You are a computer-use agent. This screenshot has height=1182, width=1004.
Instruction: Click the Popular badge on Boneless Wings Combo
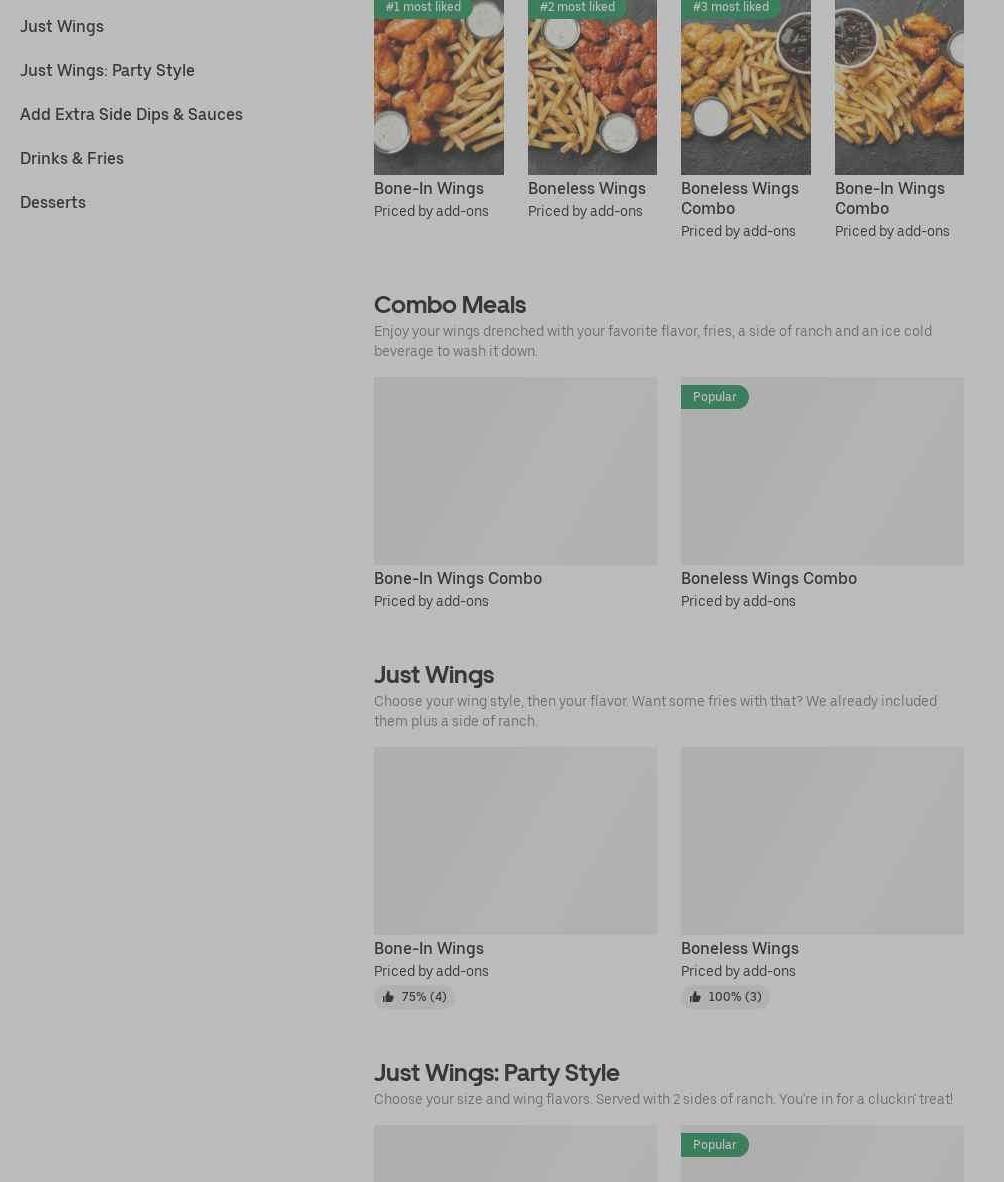click(x=715, y=397)
